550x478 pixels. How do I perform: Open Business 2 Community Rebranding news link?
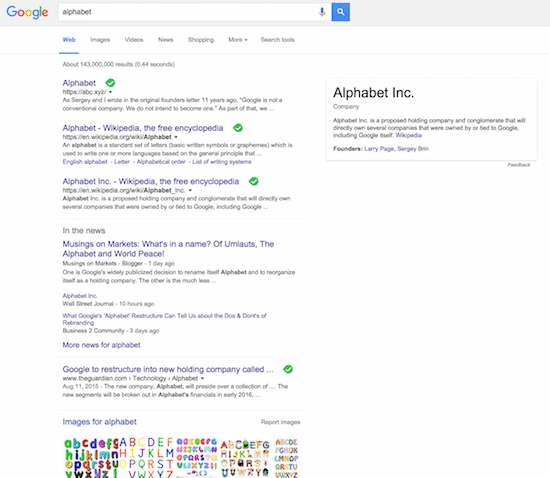[164, 319]
